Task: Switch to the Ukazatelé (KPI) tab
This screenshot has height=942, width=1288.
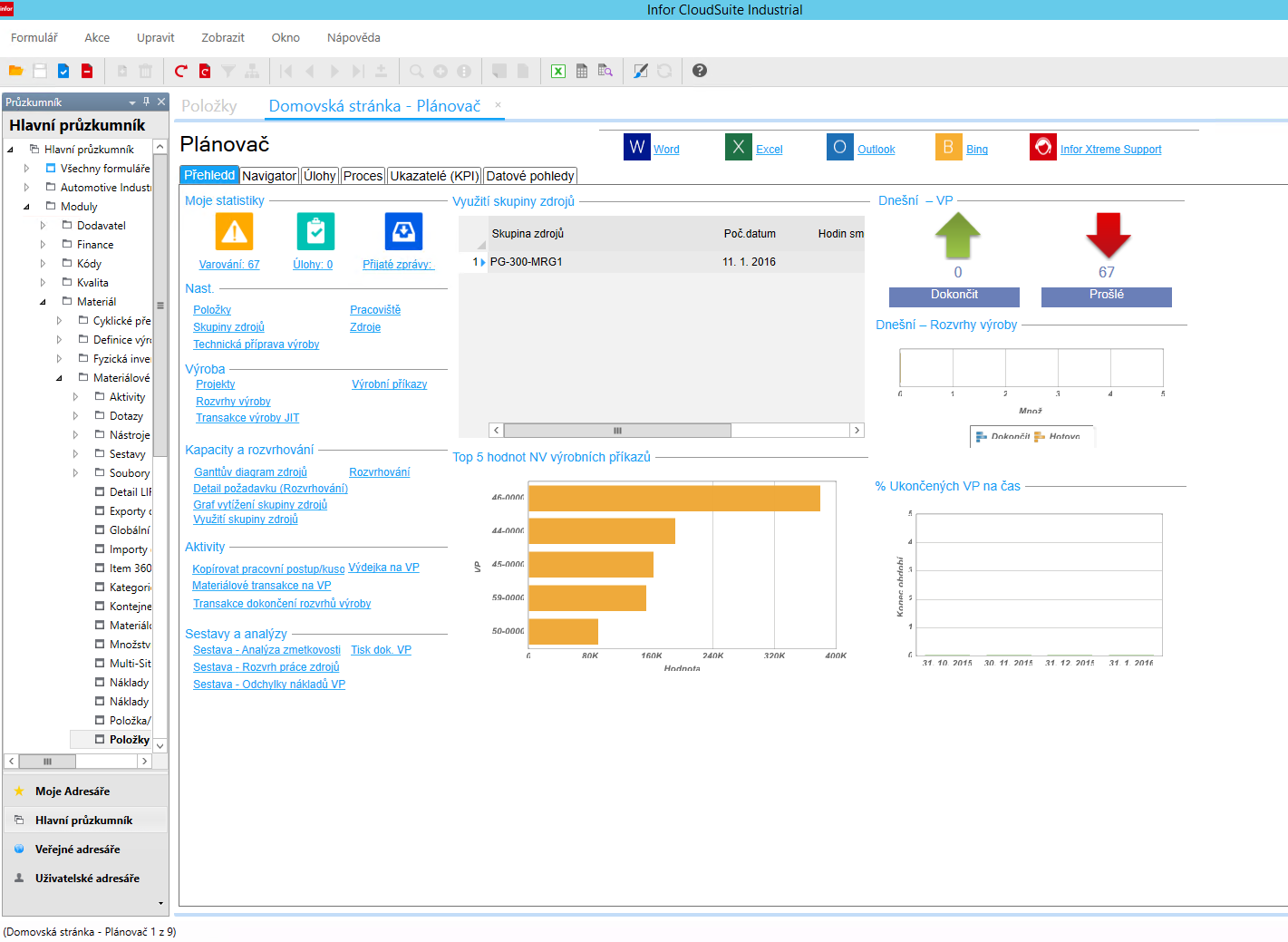Action: click(434, 176)
